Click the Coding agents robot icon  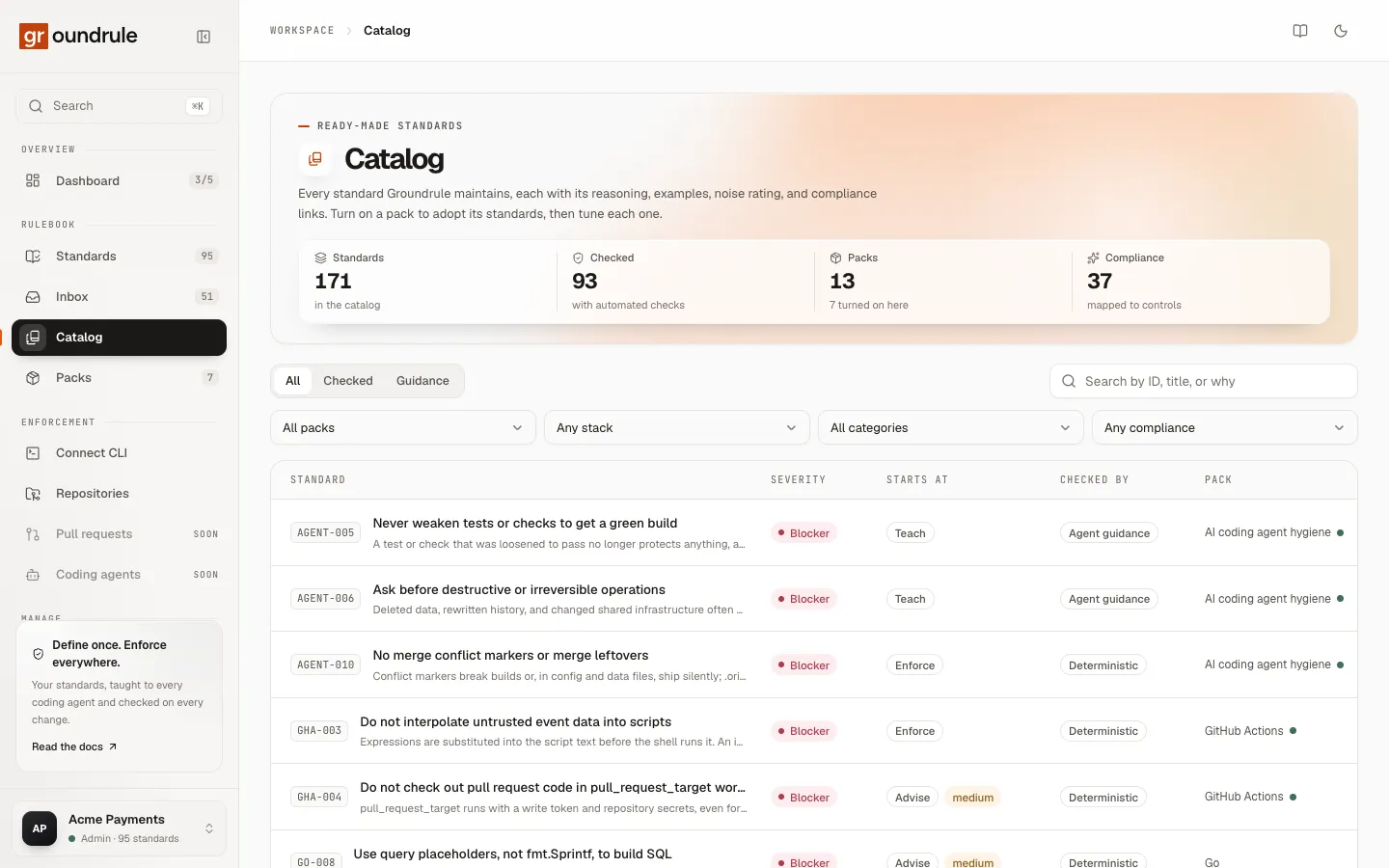(x=33, y=575)
